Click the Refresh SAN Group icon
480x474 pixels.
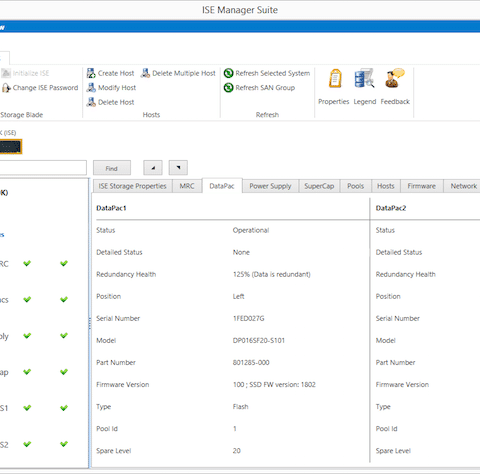coord(228,88)
